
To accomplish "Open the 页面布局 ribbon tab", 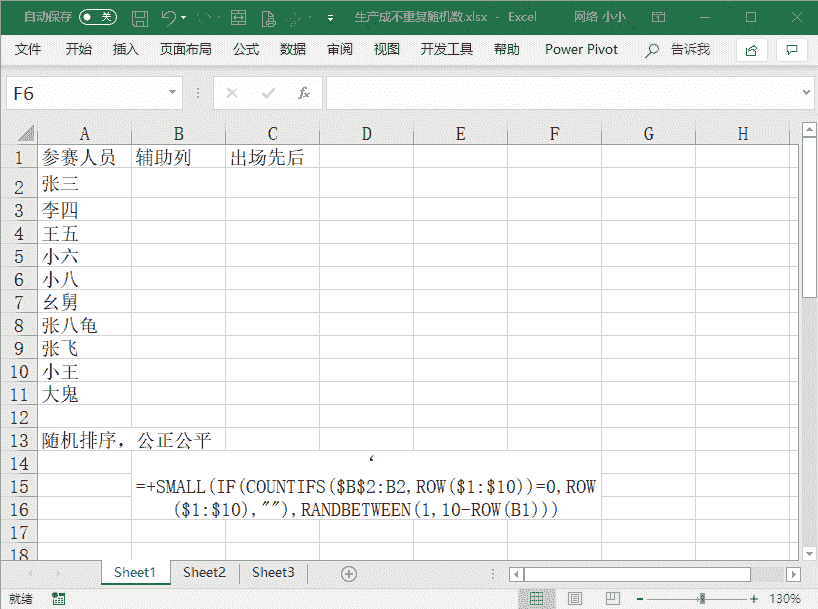I will click(x=186, y=50).
